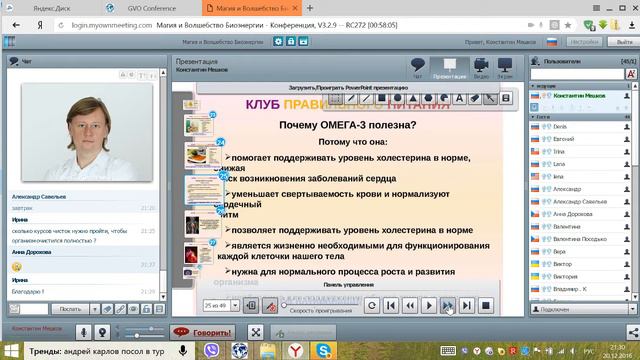Select the circle shape tool

[x=397, y=98]
